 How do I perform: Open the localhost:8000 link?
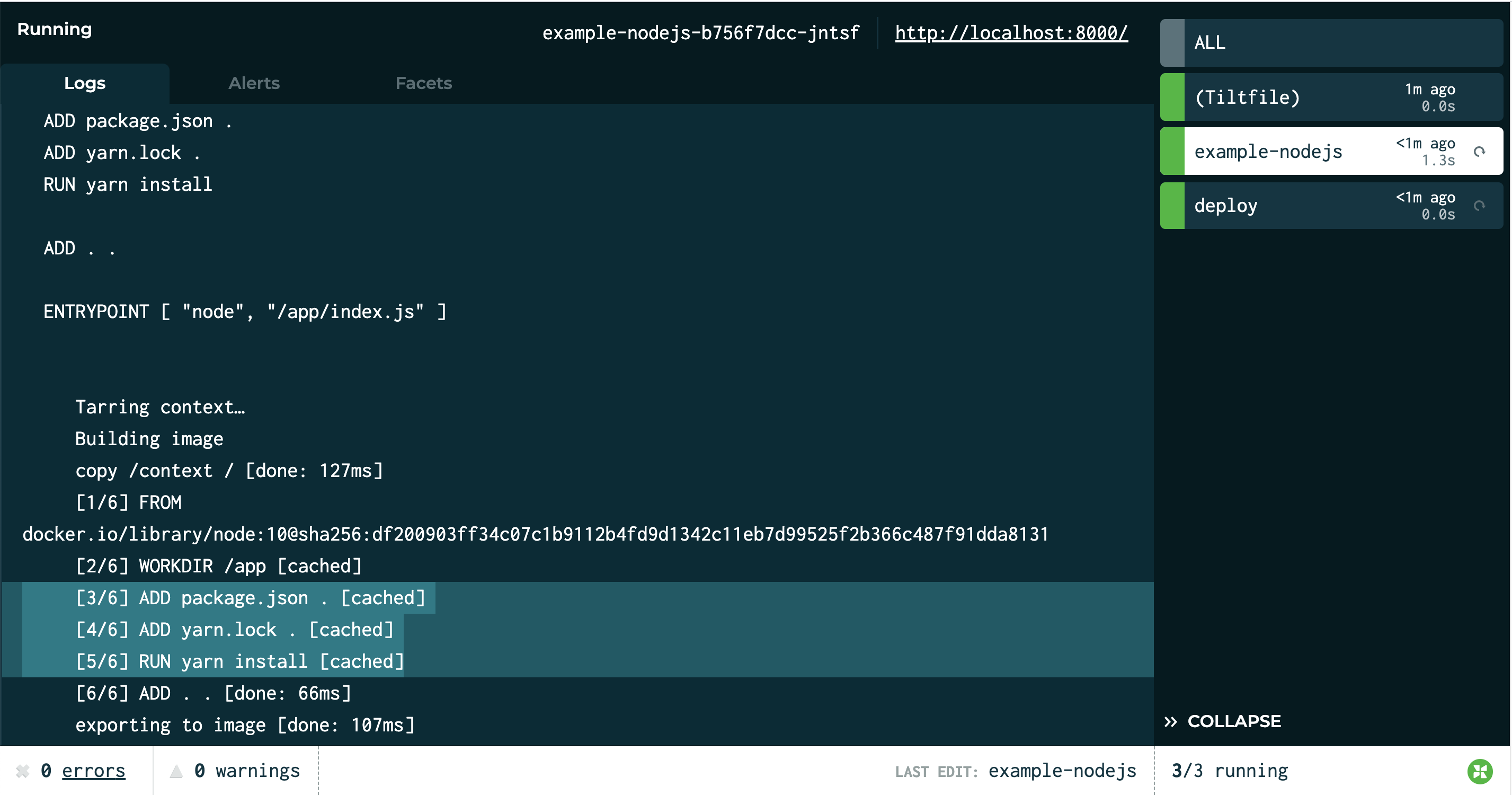pos(1011,33)
